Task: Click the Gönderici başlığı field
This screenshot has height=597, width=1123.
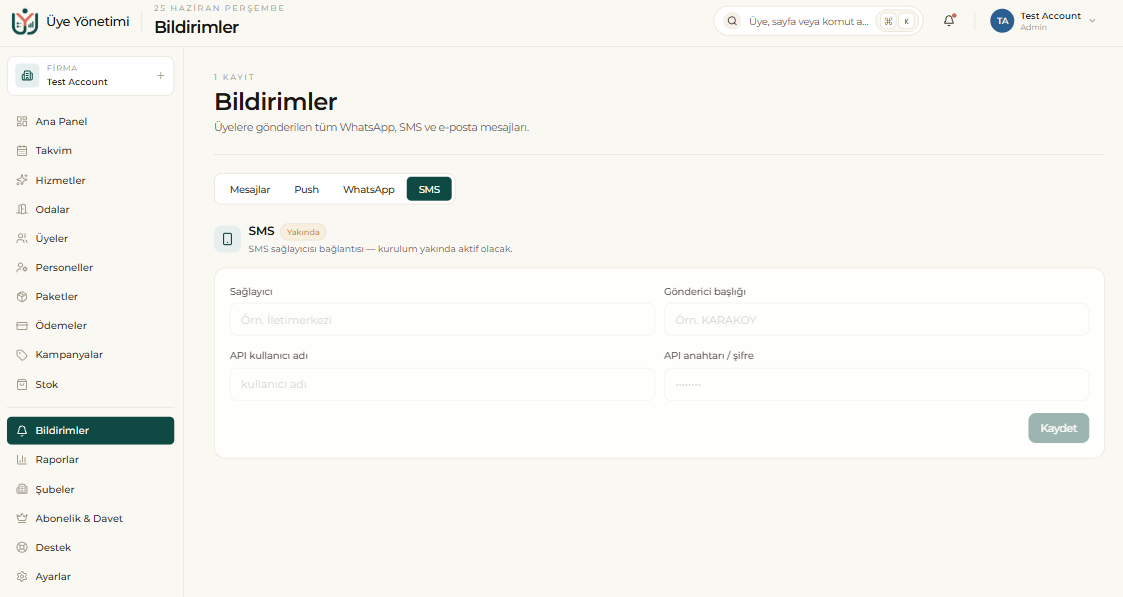Action: [876, 320]
